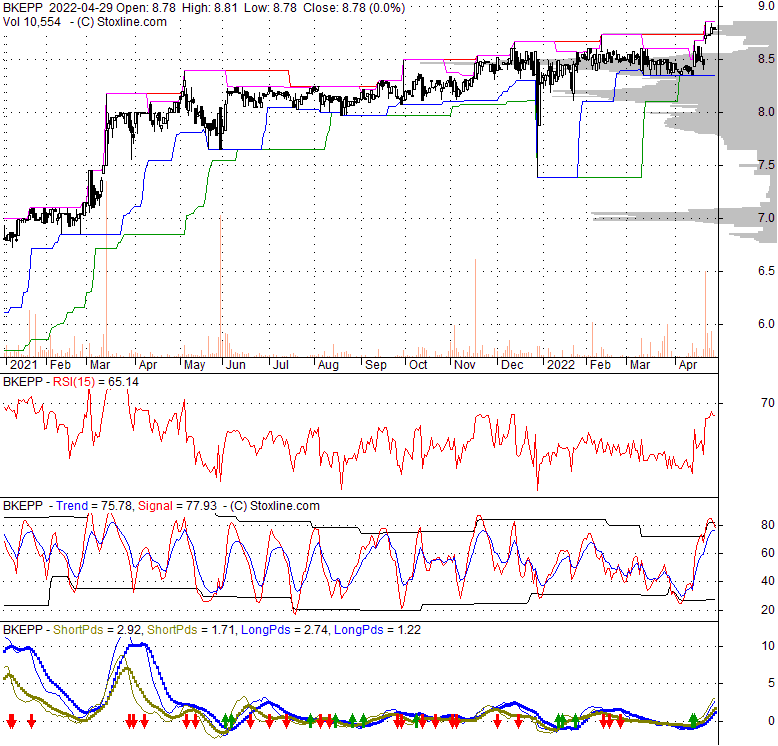Click the Jul label on the time axis
This screenshot has width=778, height=746.
tap(281, 365)
